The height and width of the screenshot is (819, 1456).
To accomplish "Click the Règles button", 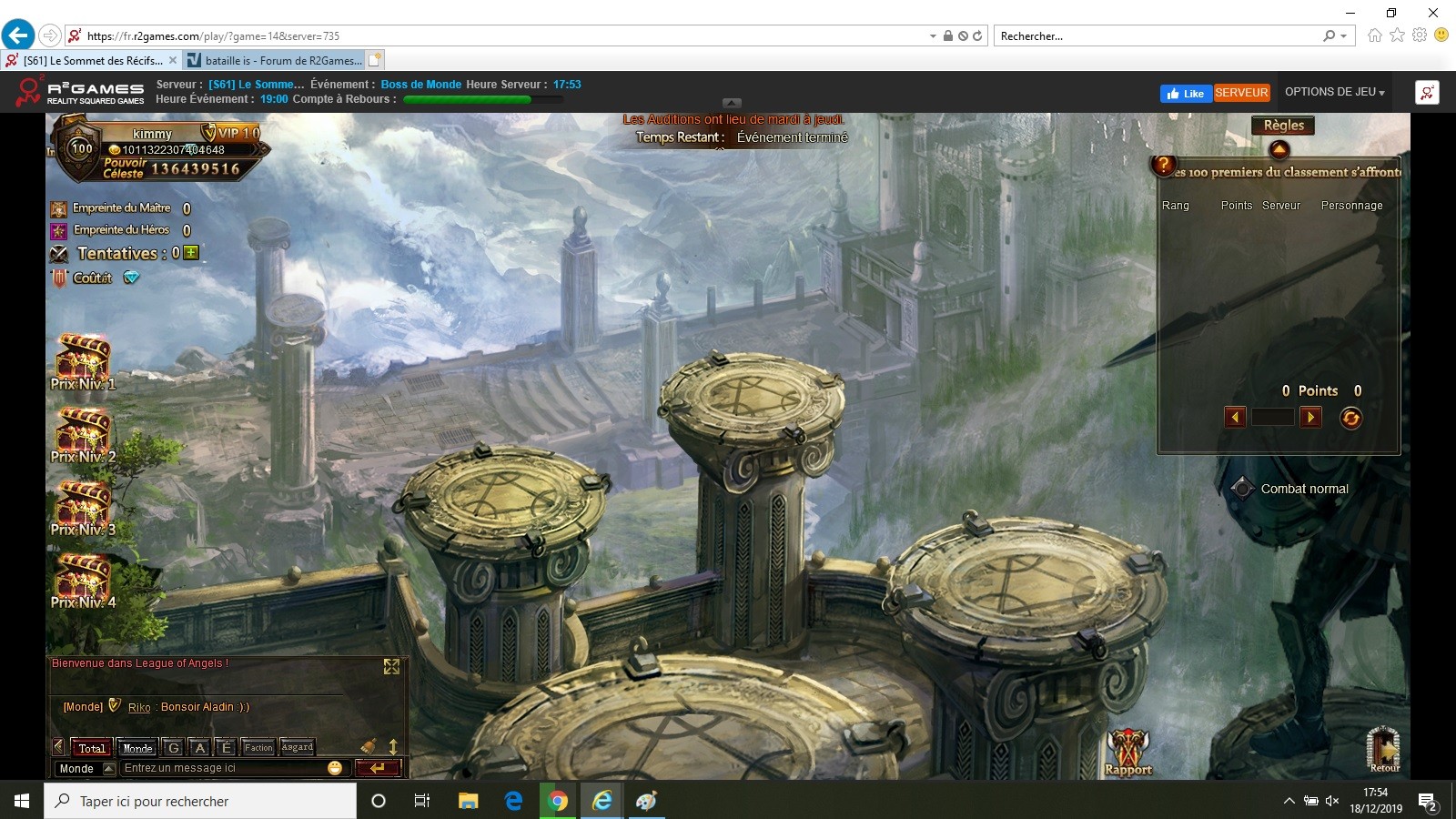I will (1283, 126).
